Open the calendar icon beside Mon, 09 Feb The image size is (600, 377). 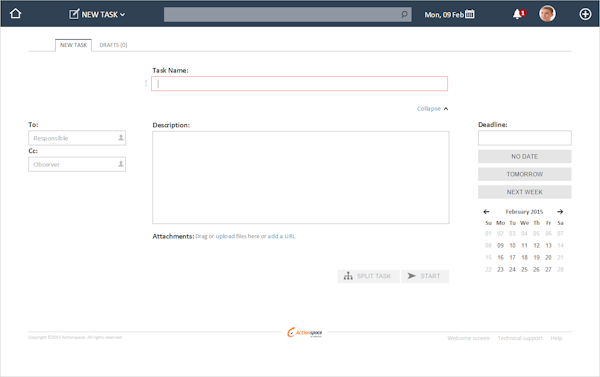470,14
